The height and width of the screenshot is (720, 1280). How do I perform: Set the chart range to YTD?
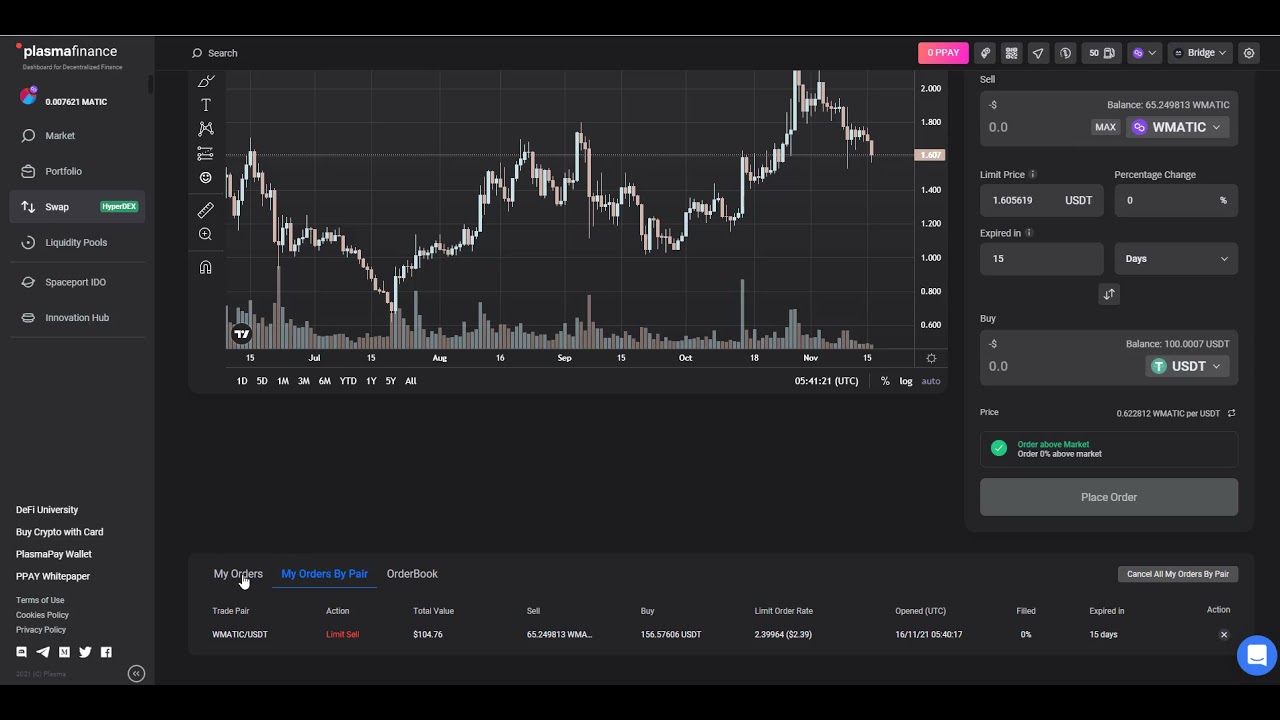348,381
